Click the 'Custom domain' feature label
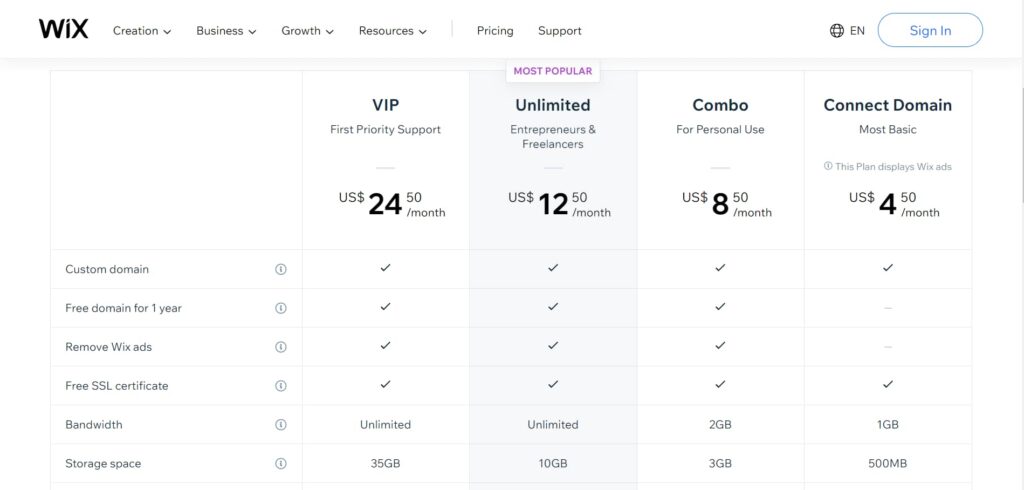This screenshot has height=490, width=1024. pos(107,269)
